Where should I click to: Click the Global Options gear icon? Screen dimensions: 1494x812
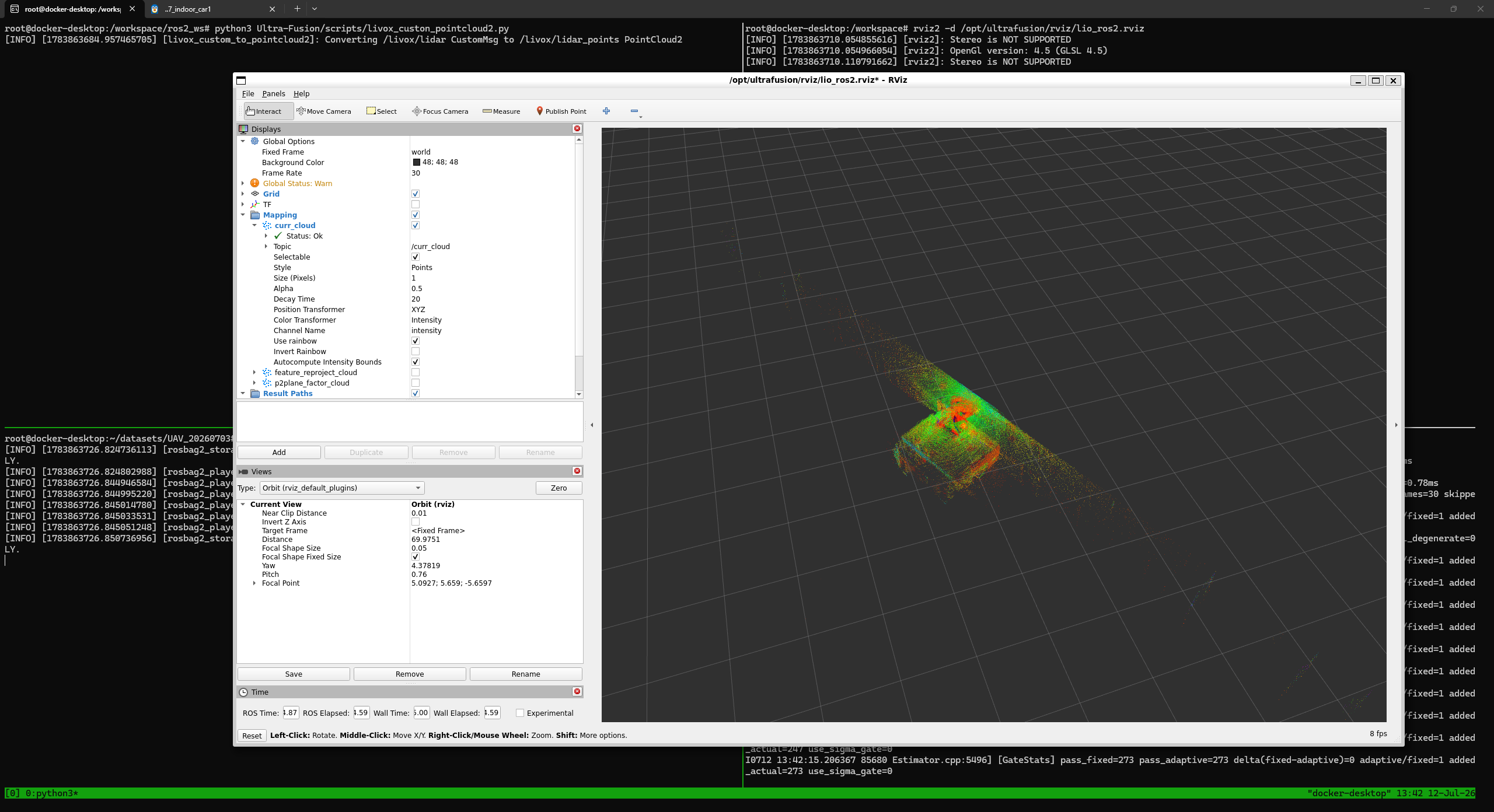point(255,141)
